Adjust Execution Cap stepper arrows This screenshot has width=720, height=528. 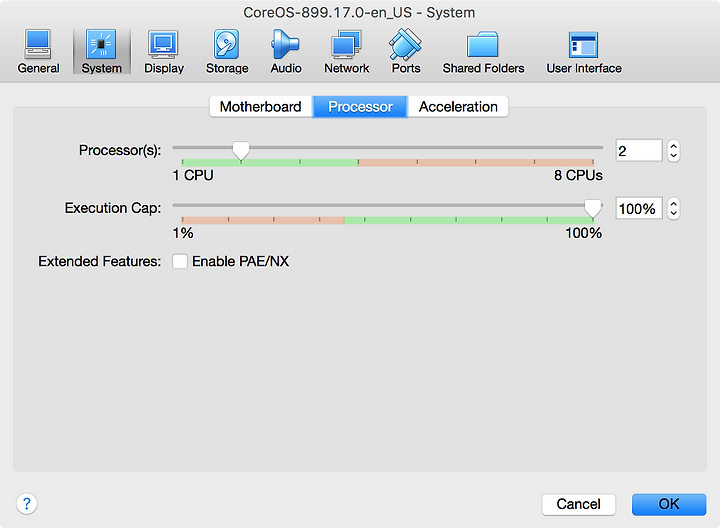pyautogui.click(x=673, y=208)
